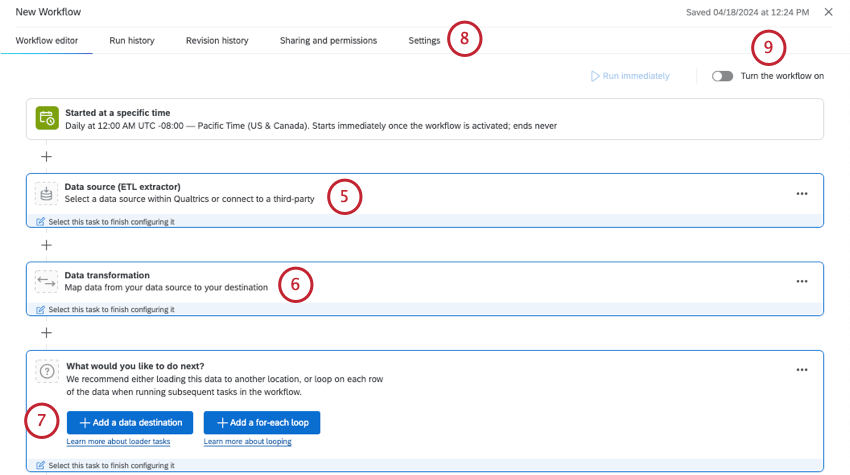The width and height of the screenshot is (850, 475).
Task: Add task with plus below the trigger
Action: pos(47,157)
